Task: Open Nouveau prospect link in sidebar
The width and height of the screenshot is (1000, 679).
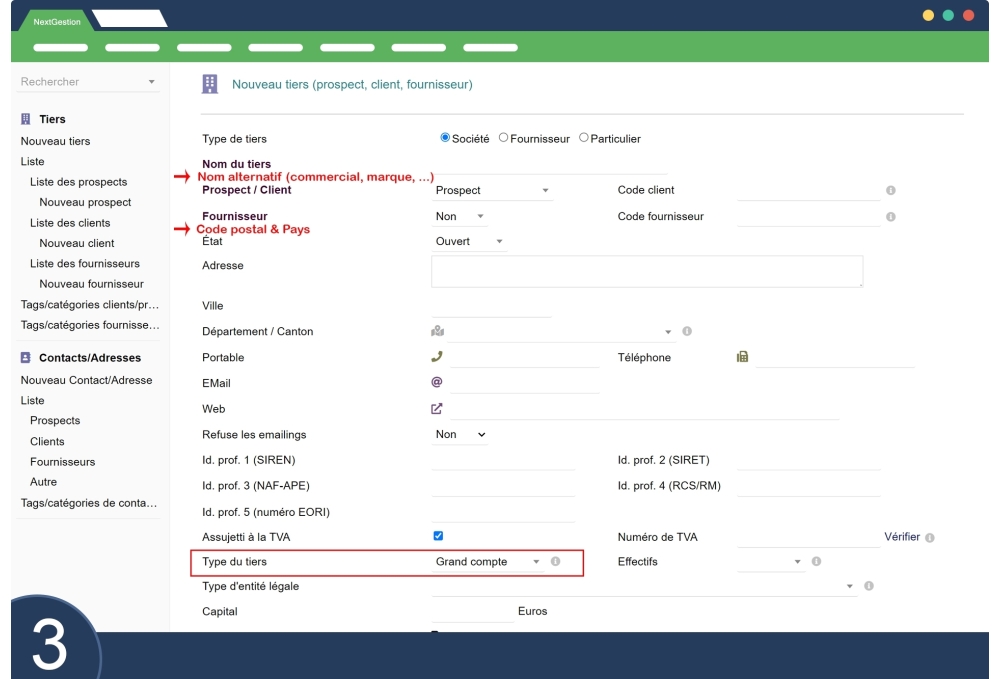Action: click(85, 202)
